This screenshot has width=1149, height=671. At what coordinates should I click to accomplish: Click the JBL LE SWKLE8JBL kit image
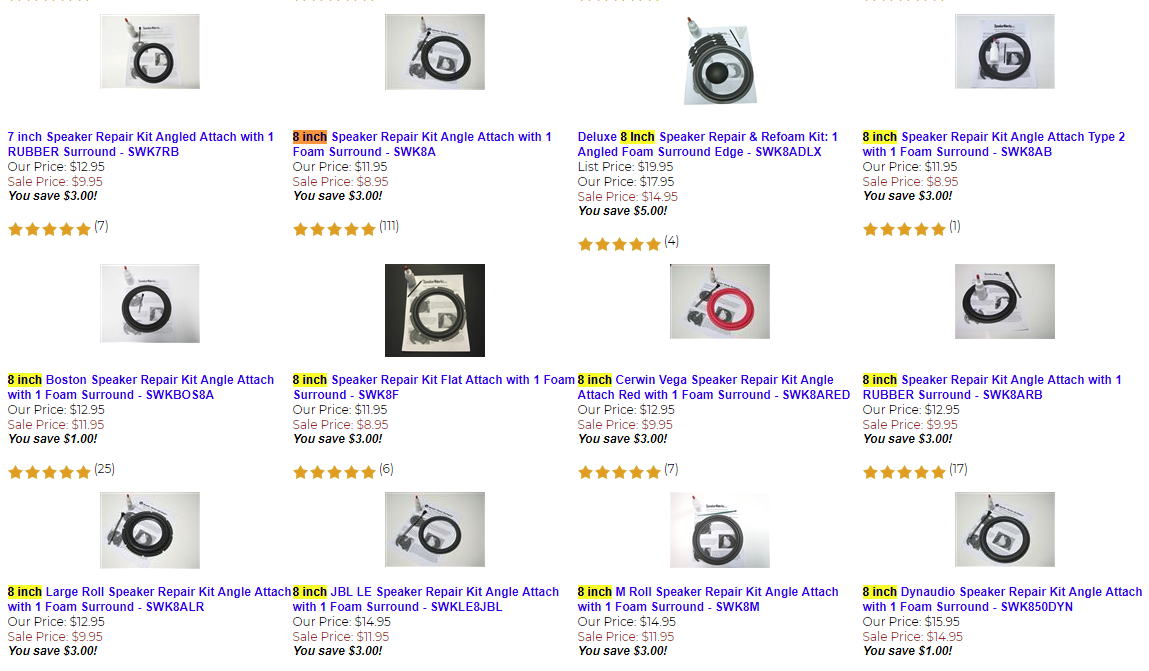pos(435,529)
